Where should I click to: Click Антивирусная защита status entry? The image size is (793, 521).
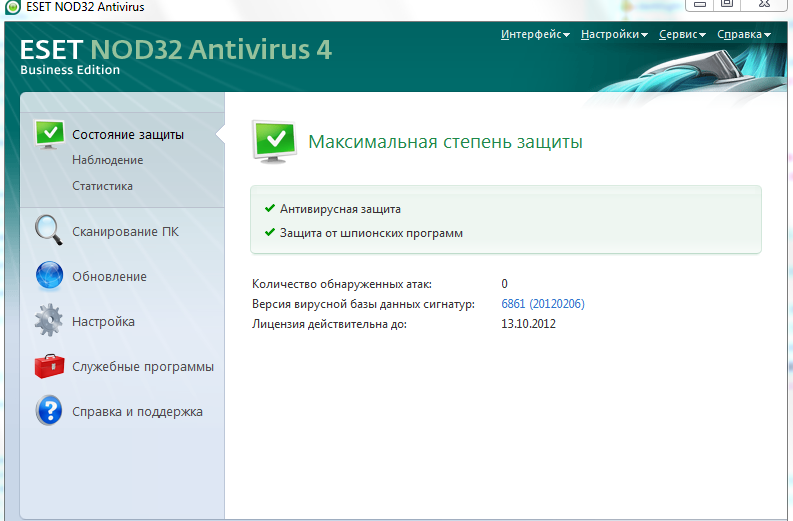click(x=340, y=209)
